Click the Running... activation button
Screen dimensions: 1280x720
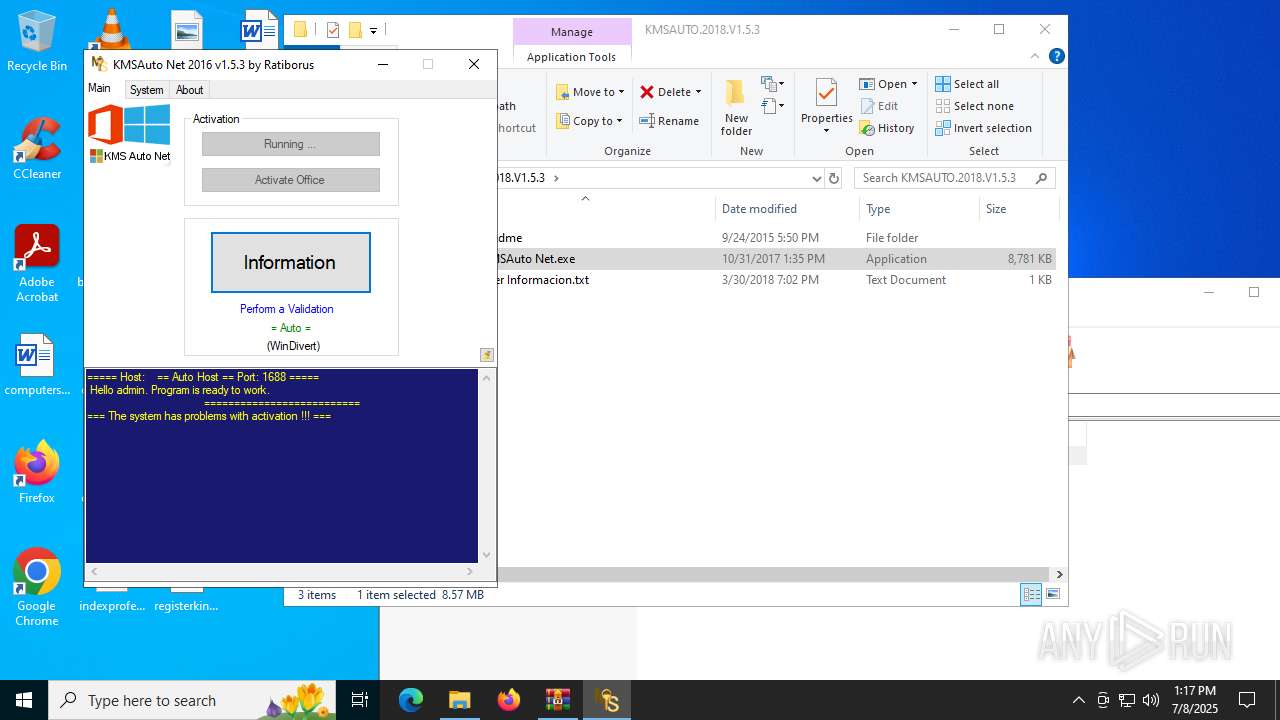[x=291, y=144]
